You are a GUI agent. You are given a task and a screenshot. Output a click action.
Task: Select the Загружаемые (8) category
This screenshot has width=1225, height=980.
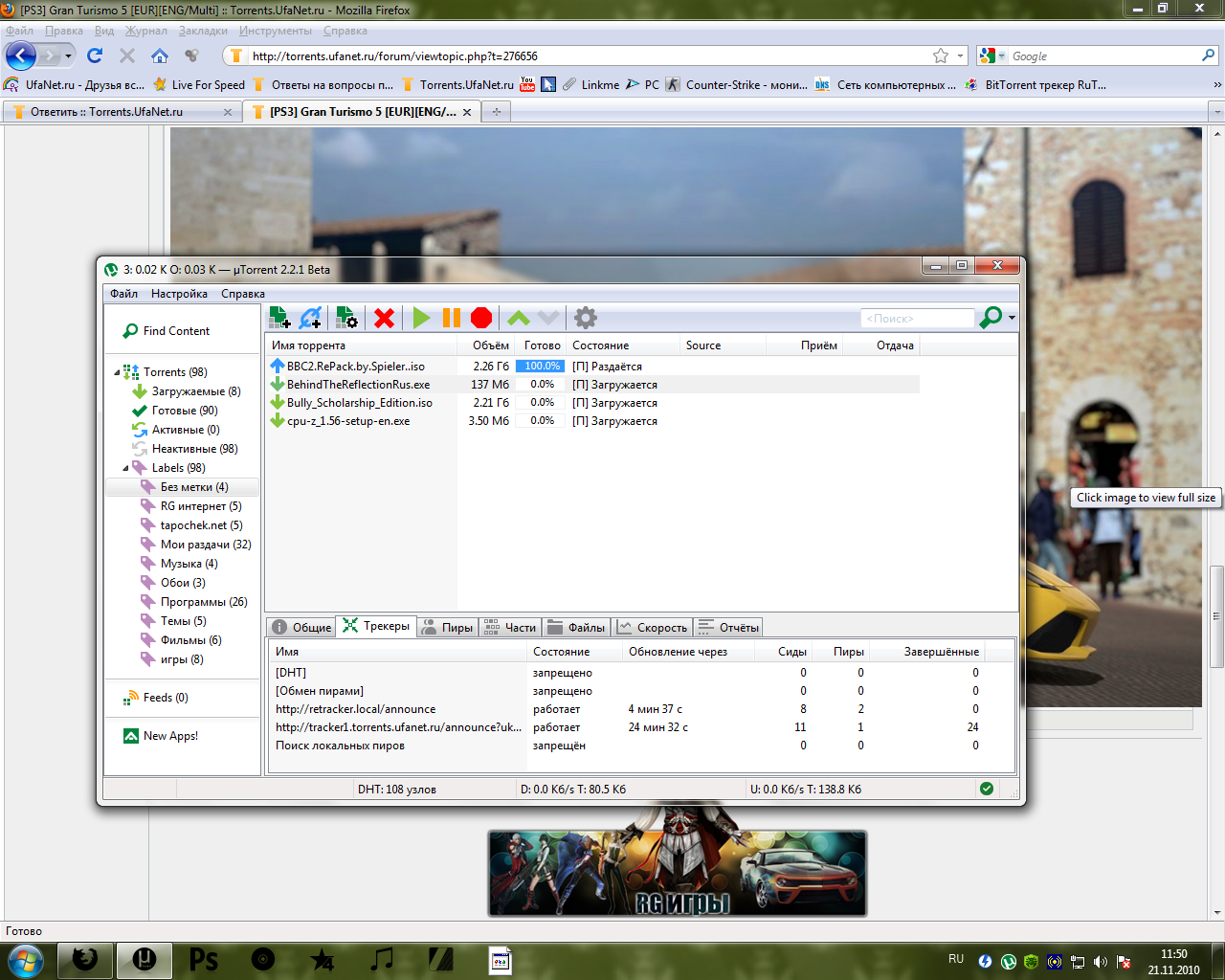pos(187,391)
